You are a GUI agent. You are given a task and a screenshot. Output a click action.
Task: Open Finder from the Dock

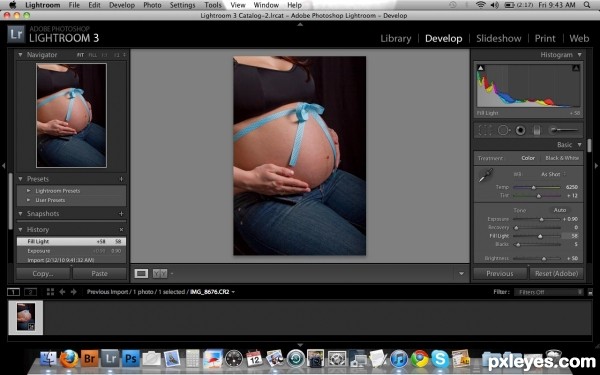pos(49,359)
